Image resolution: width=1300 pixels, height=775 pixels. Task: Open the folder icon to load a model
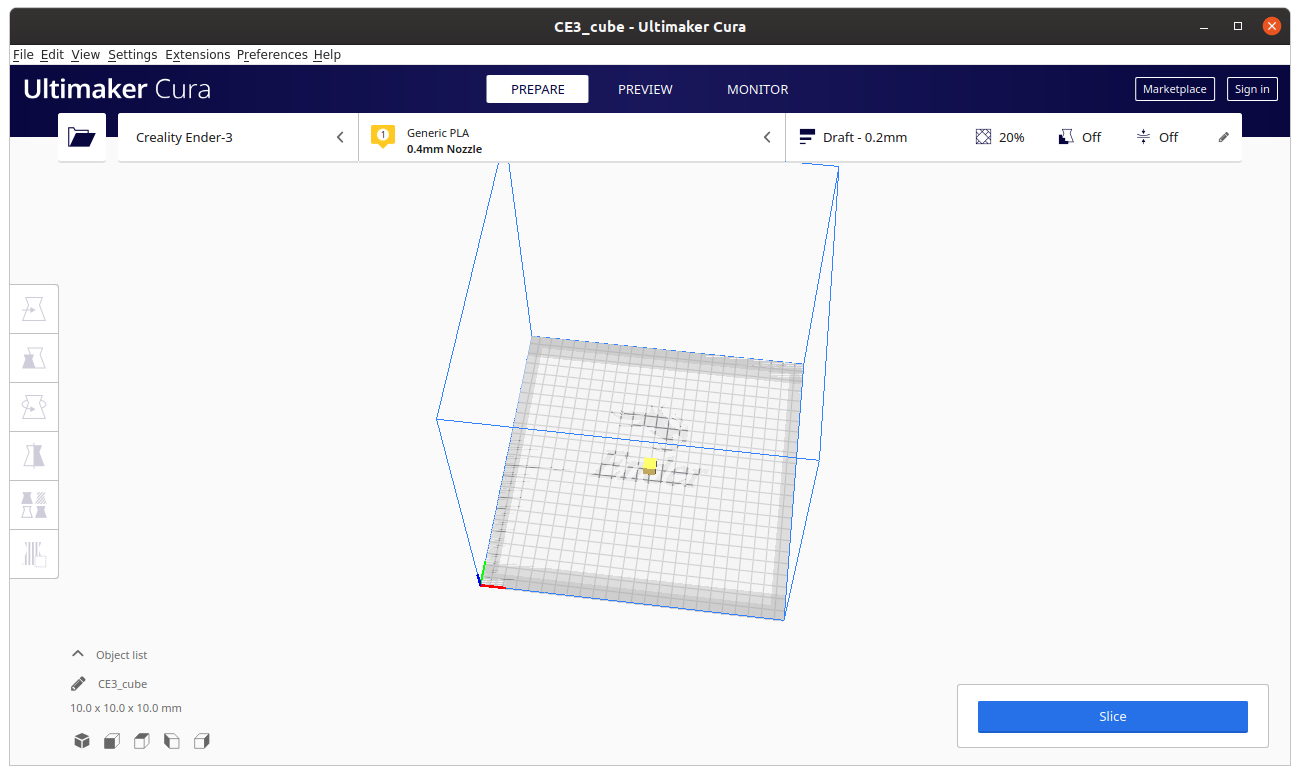[x=81, y=137]
